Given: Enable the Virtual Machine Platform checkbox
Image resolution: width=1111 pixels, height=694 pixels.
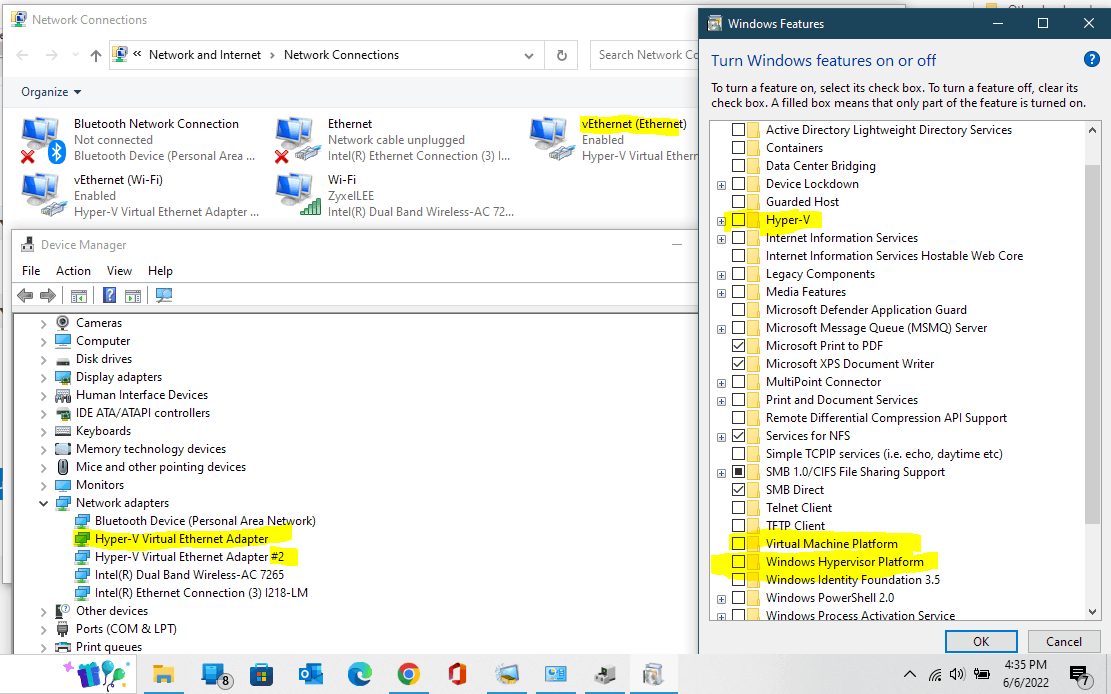Looking at the screenshot, I should (738, 544).
